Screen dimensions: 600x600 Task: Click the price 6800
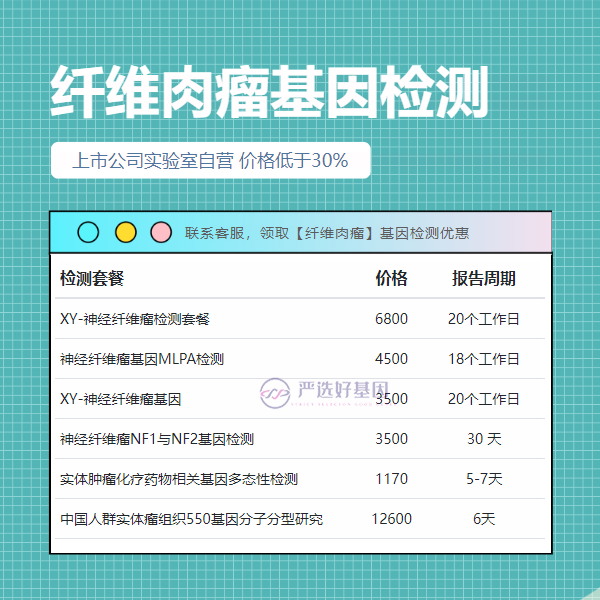pyautogui.click(x=391, y=319)
